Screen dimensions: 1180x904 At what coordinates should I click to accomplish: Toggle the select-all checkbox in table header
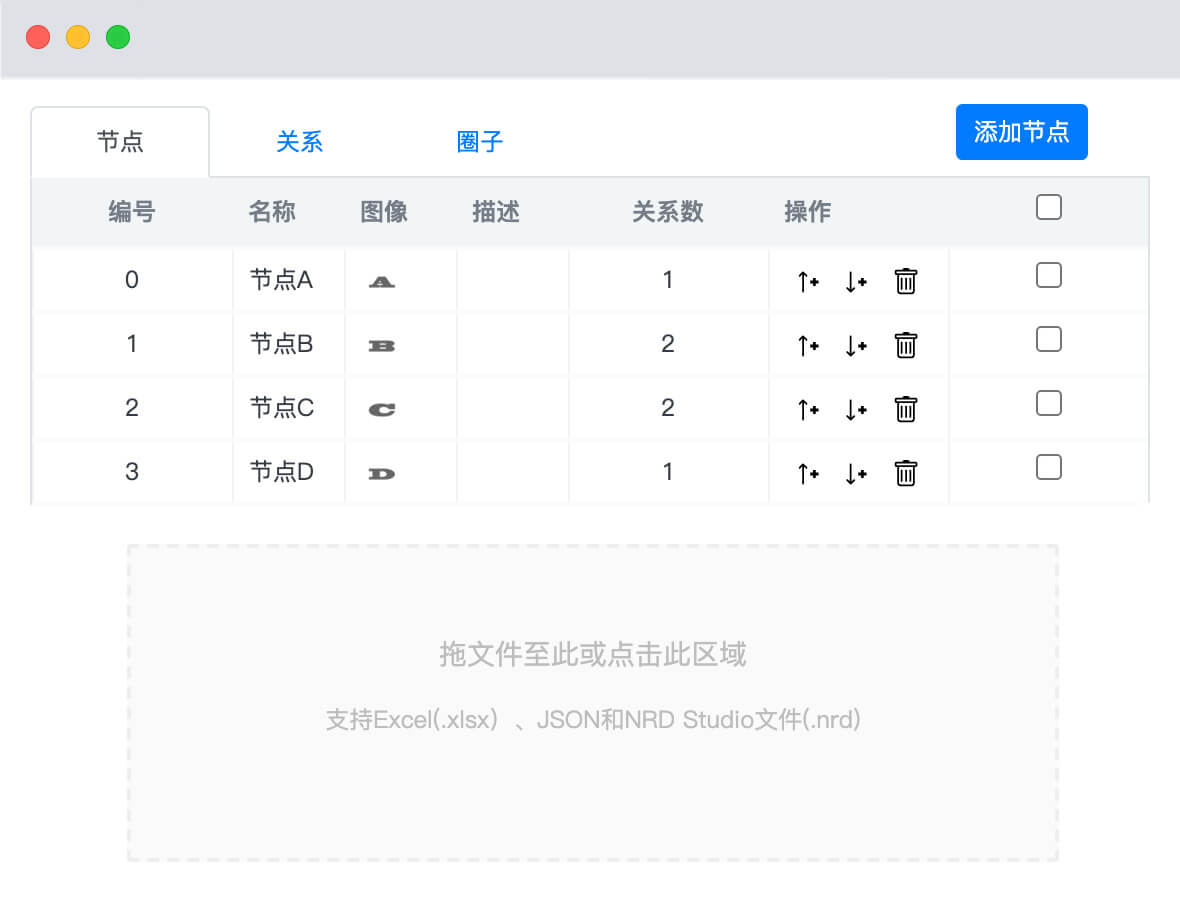[1048, 208]
